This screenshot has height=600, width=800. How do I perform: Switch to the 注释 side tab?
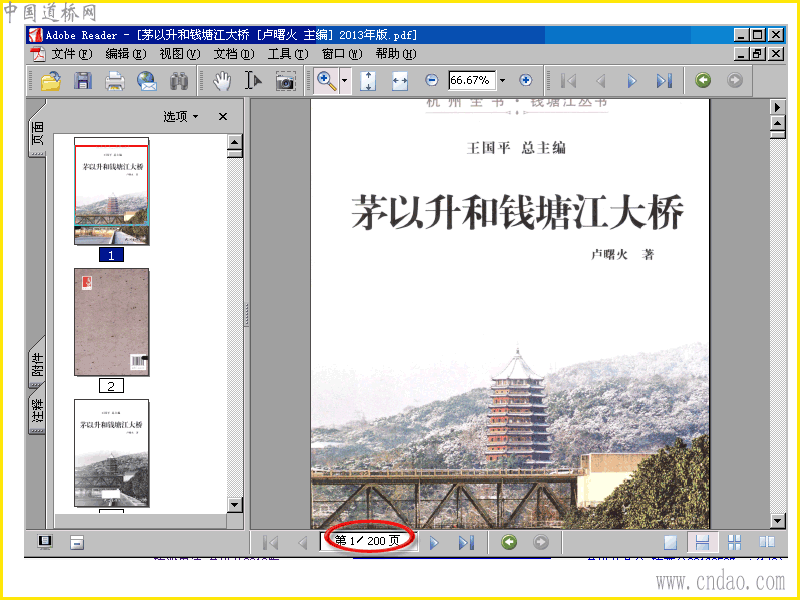(37, 411)
